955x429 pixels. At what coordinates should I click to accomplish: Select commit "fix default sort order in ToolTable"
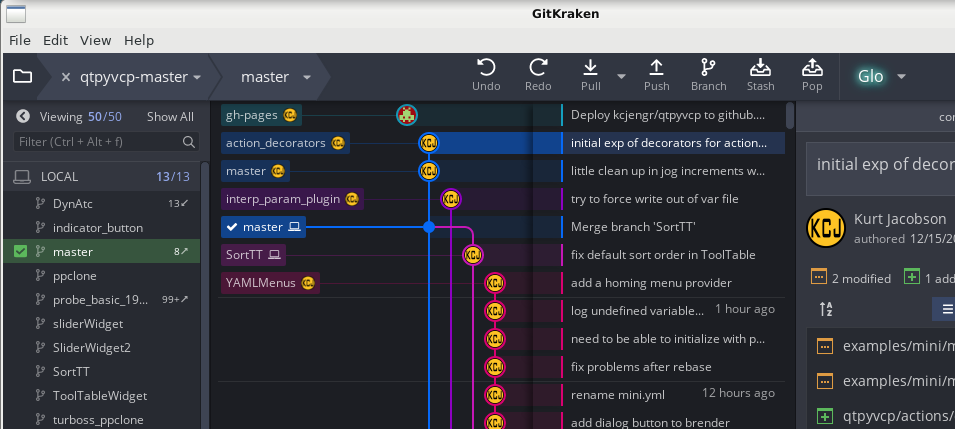point(663,255)
